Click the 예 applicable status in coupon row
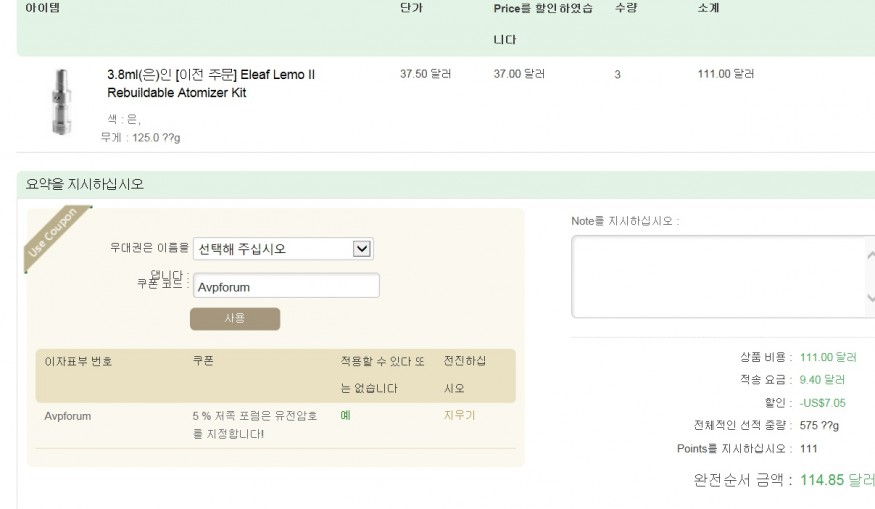 tap(345, 415)
